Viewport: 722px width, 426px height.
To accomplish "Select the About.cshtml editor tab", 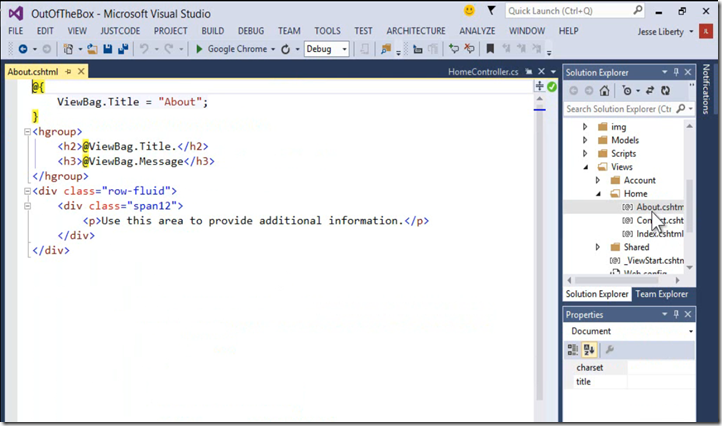I will click(x=33, y=72).
